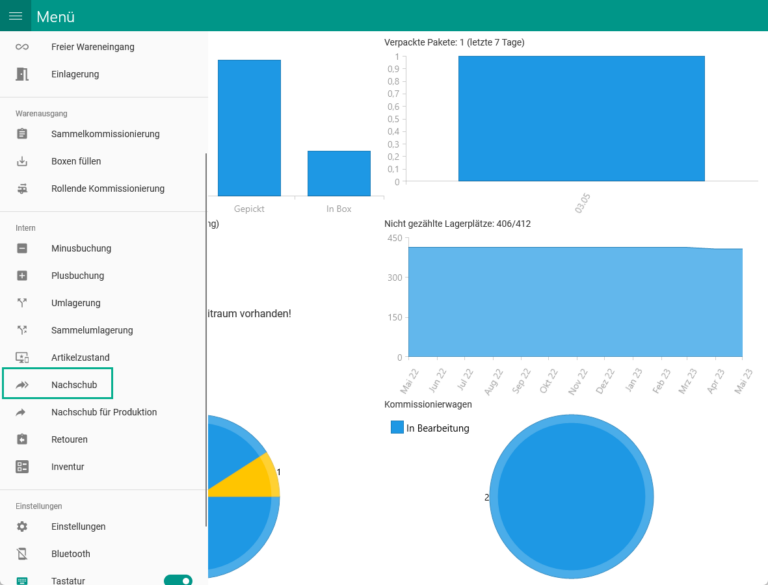Click the Boxen füllen download icon
This screenshot has width=768, height=585.
coord(22,161)
